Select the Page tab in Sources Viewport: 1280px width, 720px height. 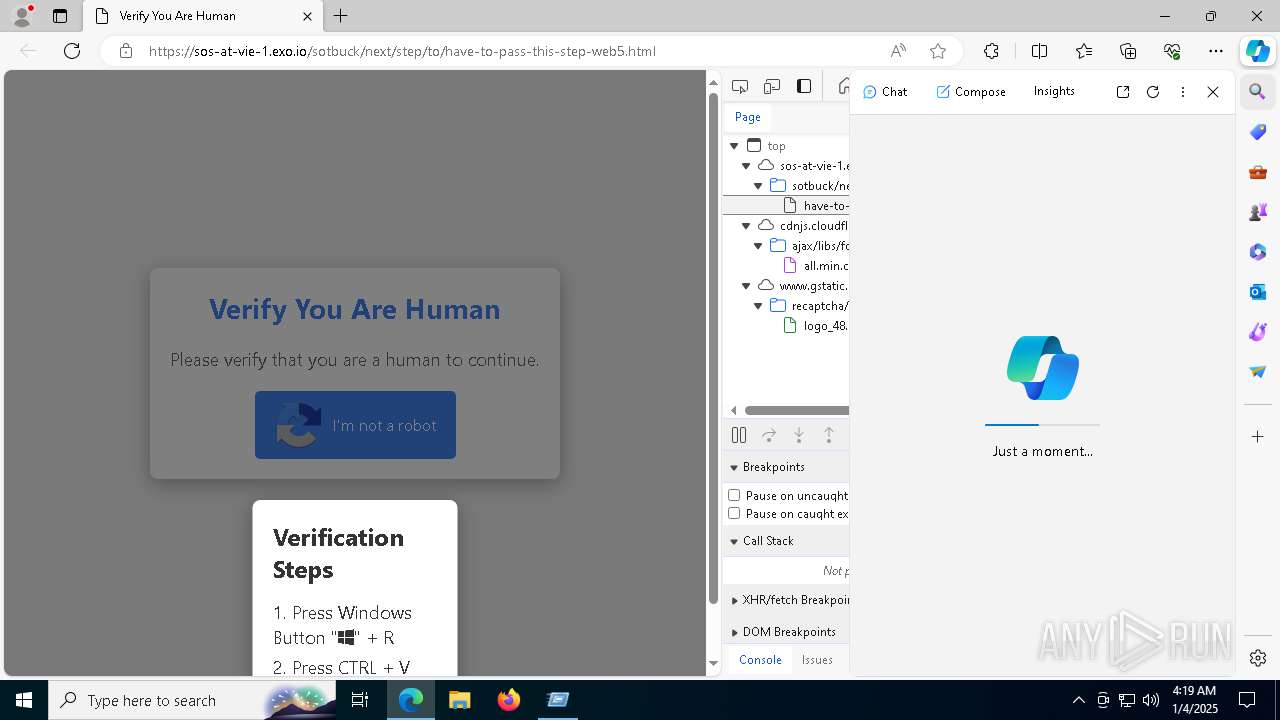tap(748, 117)
